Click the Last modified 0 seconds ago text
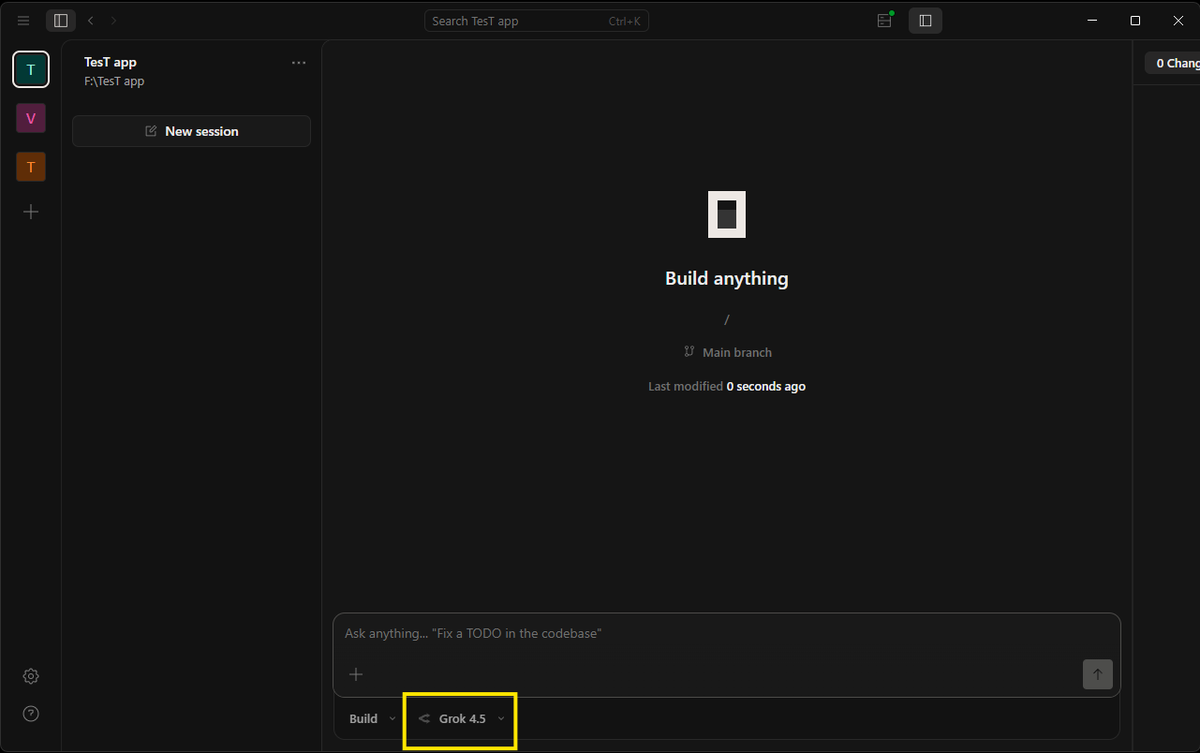Viewport: 1200px width, 753px height. (x=727, y=386)
